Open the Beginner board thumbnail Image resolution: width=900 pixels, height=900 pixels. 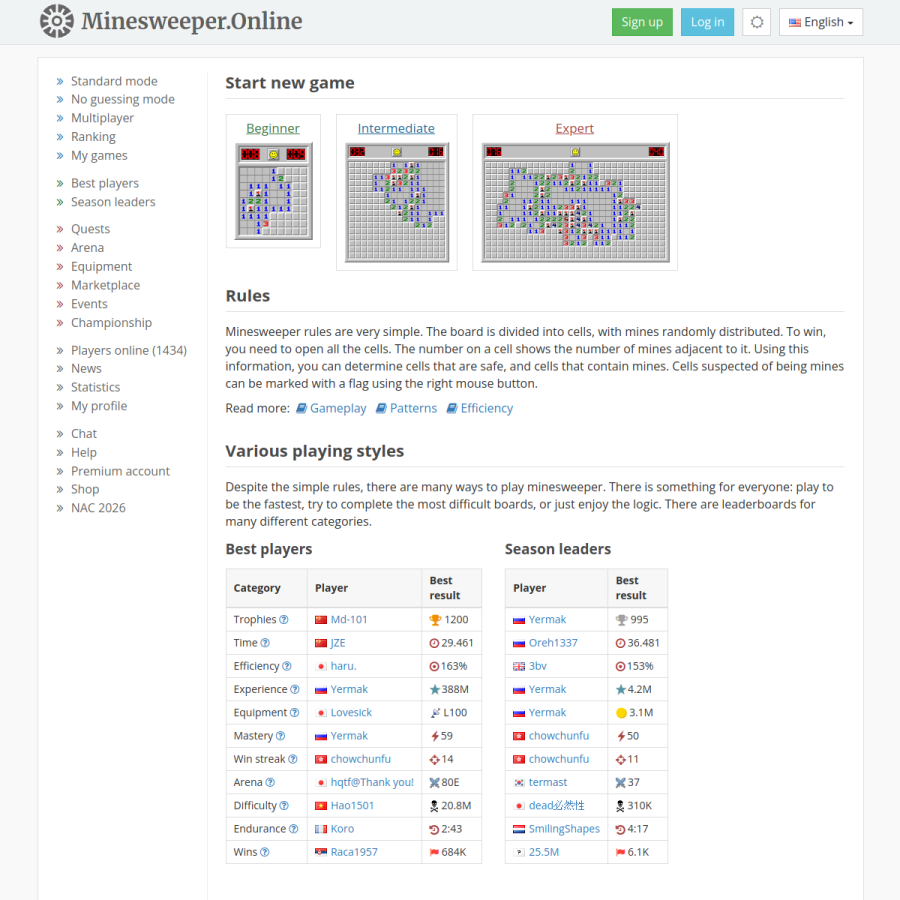coord(274,191)
